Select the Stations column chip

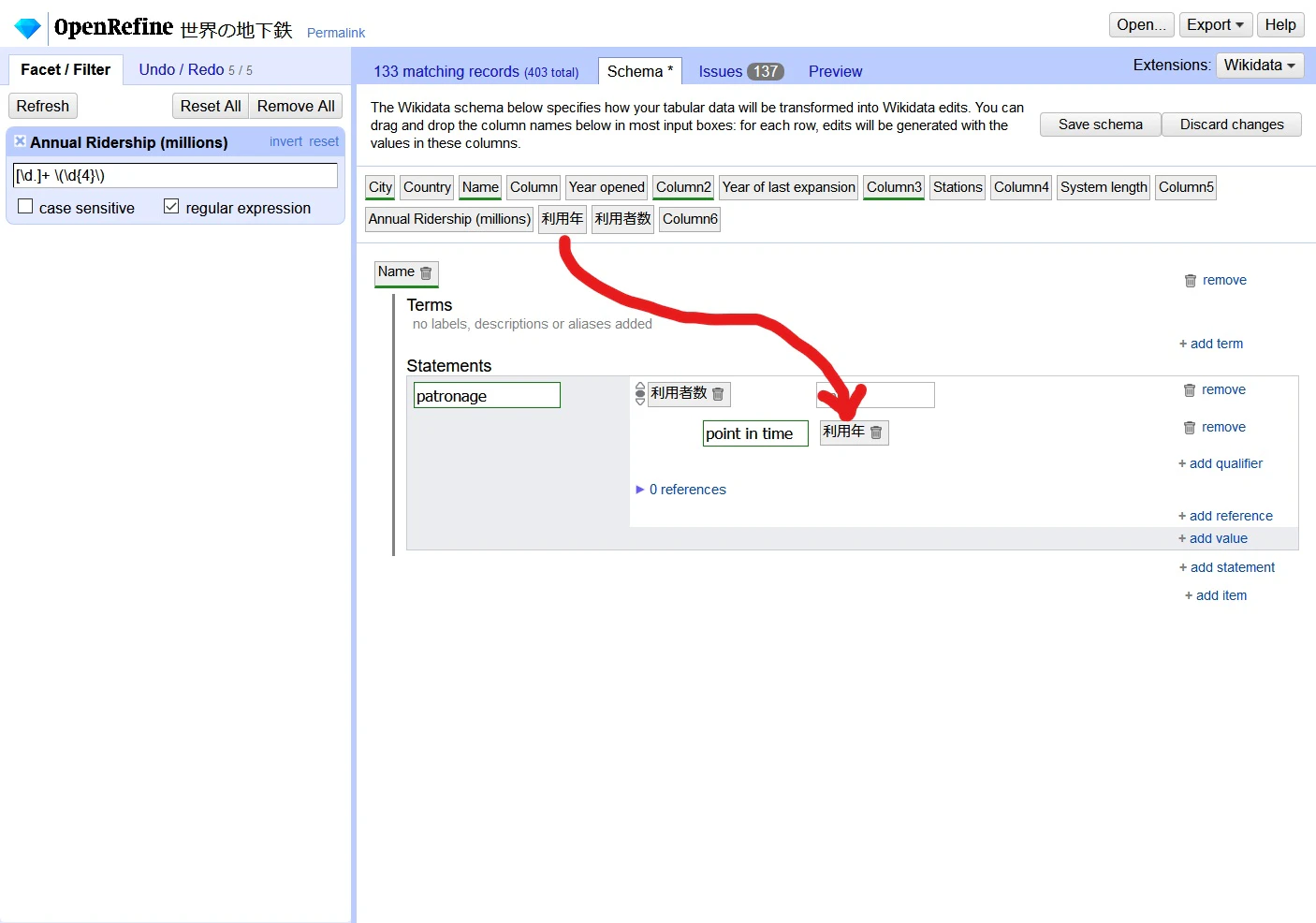(958, 187)
